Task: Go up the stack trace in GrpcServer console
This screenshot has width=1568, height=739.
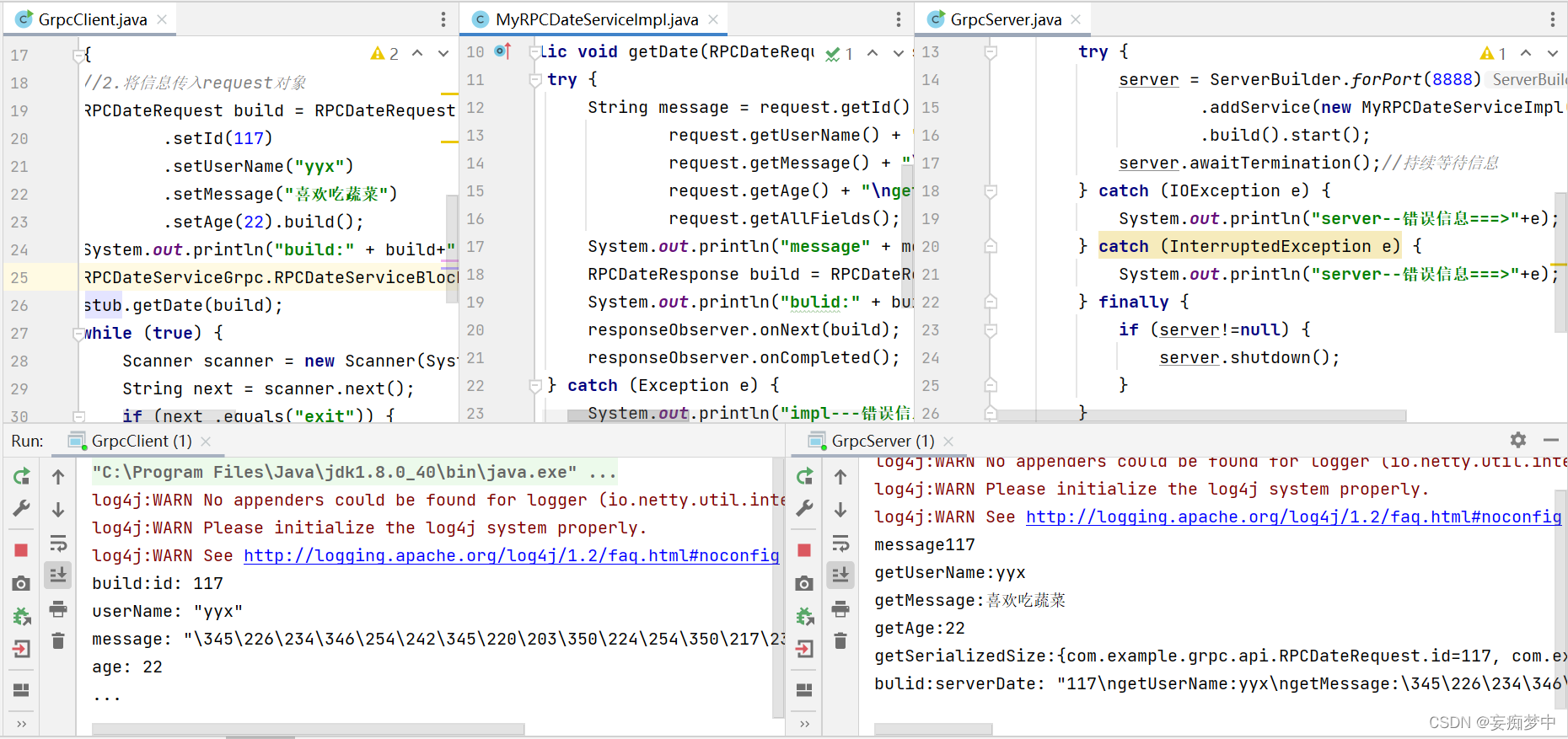Action: 840,477
